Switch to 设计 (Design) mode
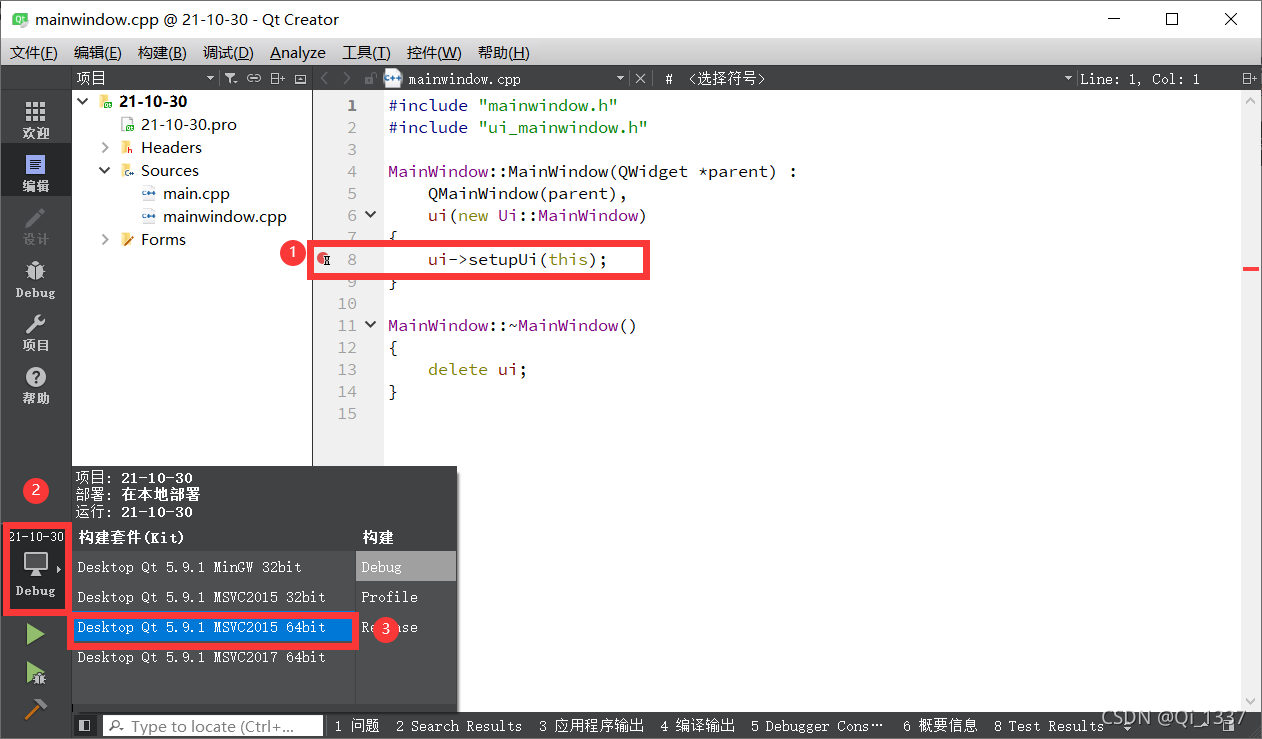Image resolution: width=1262 pixels, height=739 pixels. 35,228
